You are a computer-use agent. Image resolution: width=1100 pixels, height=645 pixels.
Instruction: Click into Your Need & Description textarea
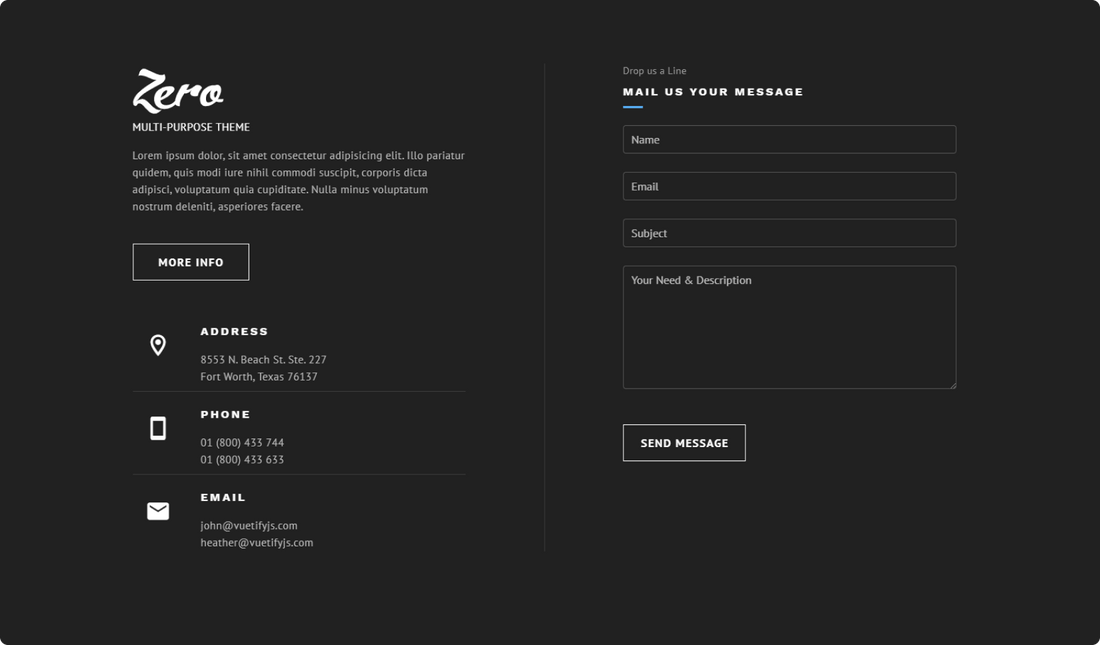point(789,327)
